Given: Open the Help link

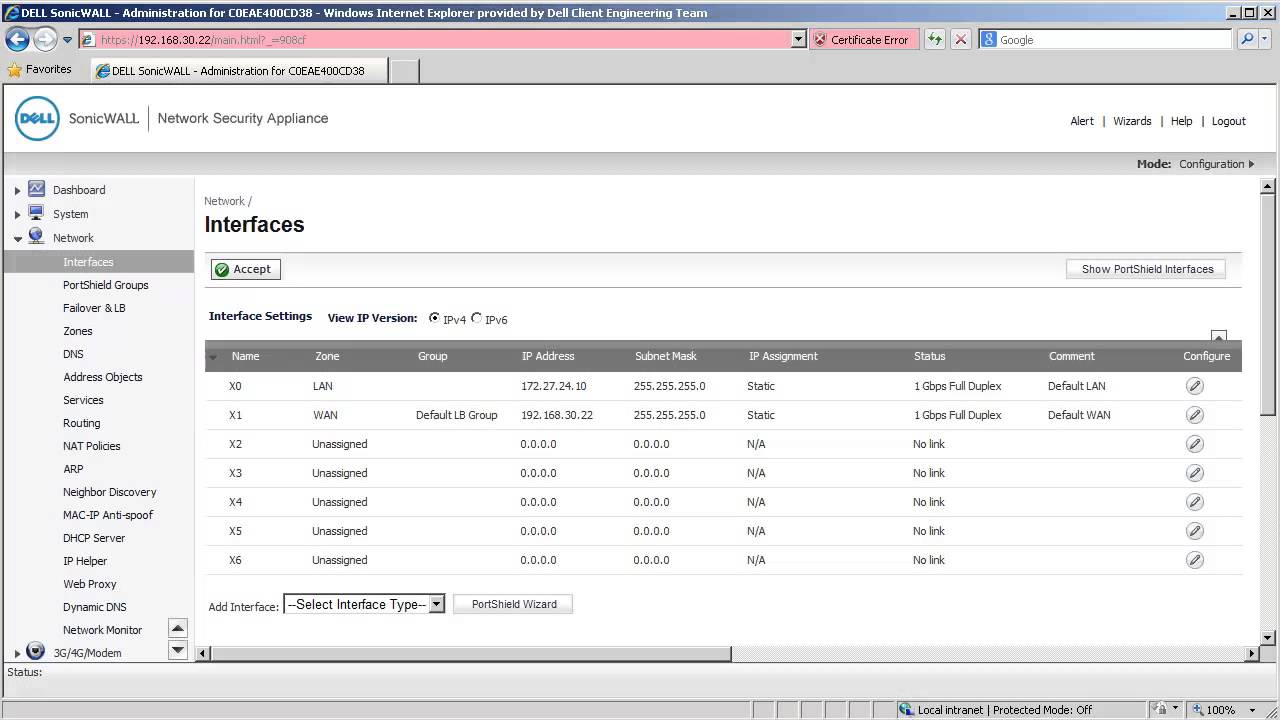Looking at the screenshot, I should pos(1181,121).
